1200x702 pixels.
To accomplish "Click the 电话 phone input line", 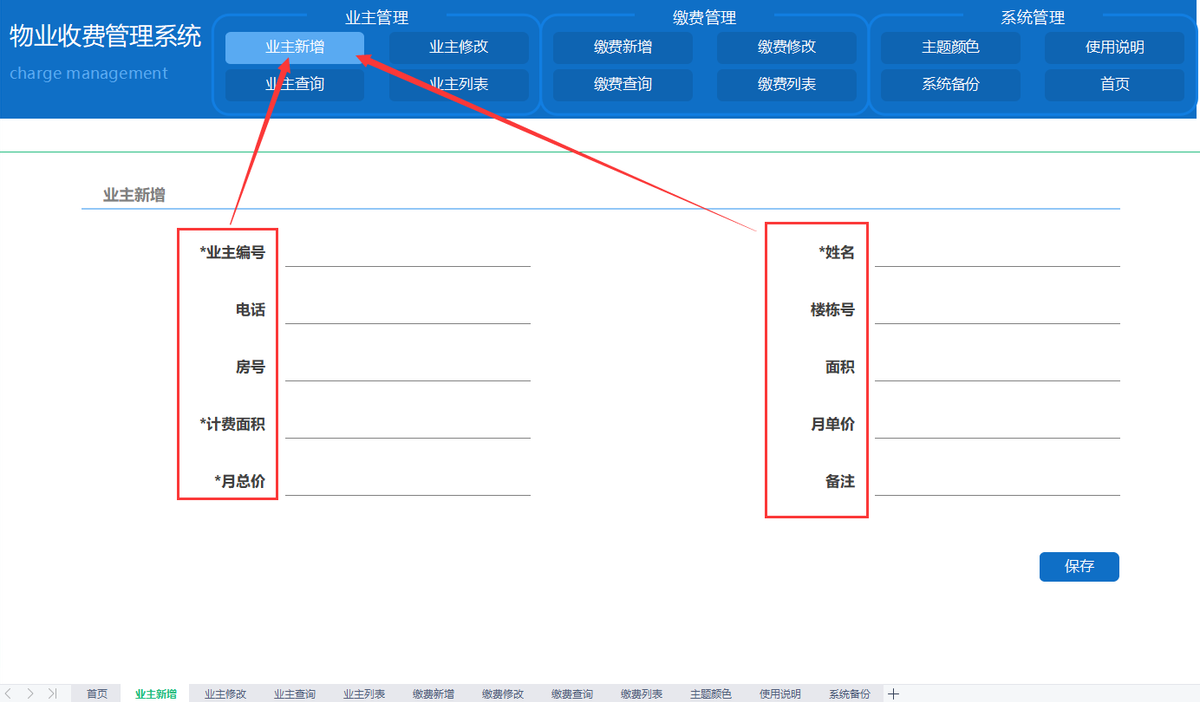I will tap(408, 325).
